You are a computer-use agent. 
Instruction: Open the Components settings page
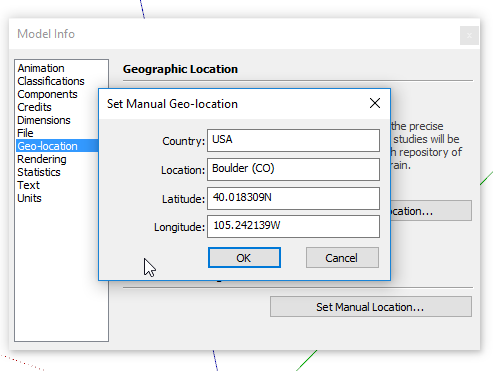click(47, 94)
